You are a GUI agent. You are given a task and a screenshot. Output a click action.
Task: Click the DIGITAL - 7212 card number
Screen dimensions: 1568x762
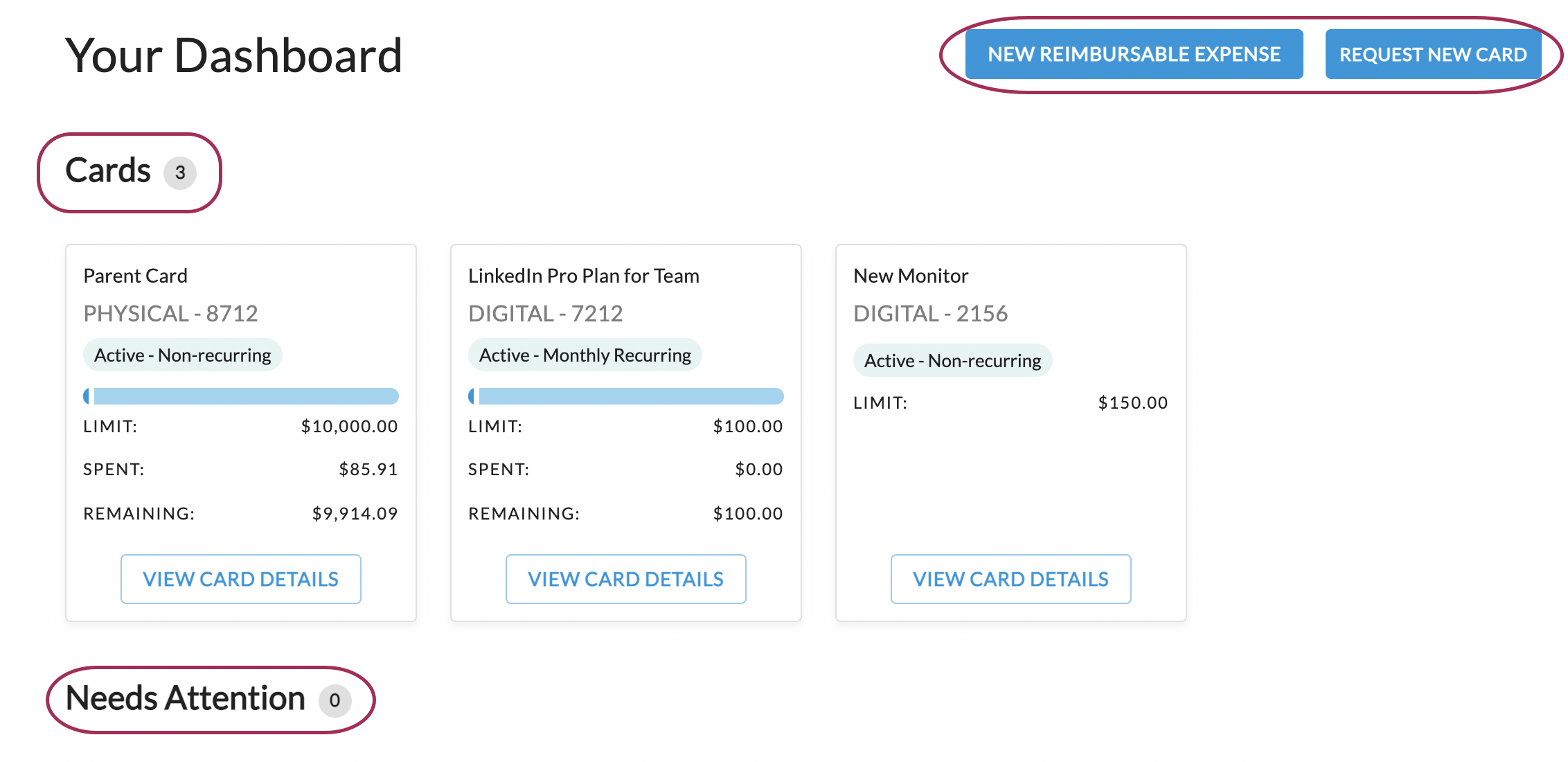(x=545, y=314)
